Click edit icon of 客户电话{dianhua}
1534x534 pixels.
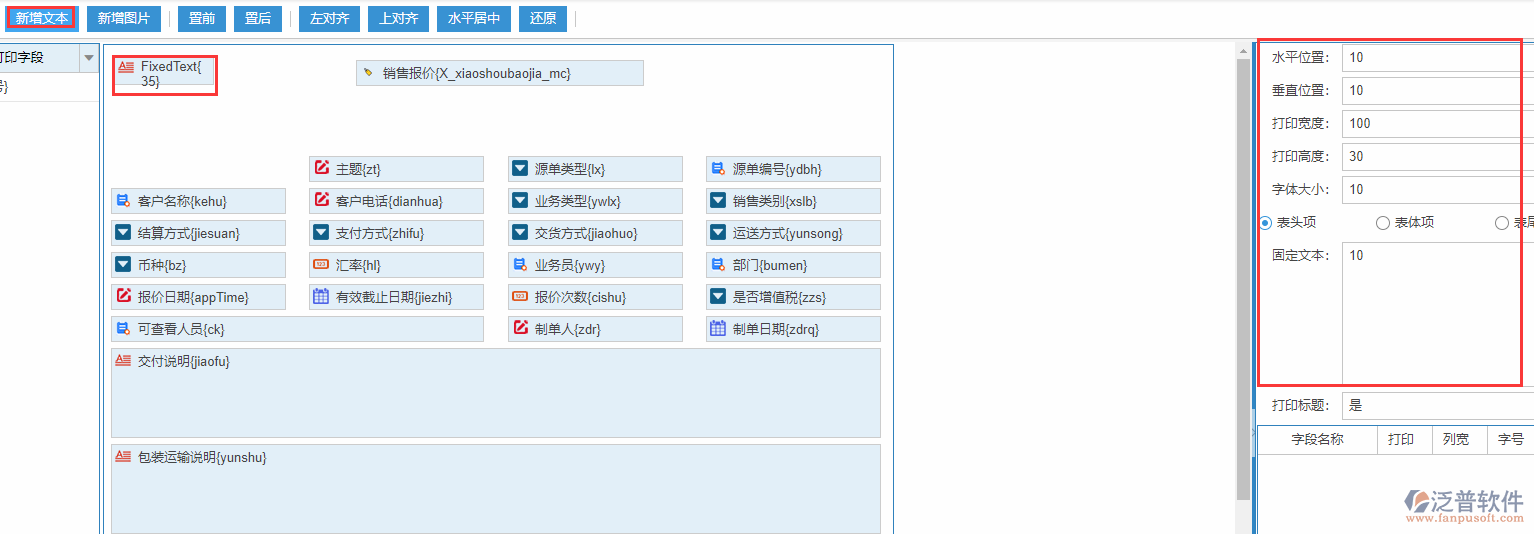321,200
